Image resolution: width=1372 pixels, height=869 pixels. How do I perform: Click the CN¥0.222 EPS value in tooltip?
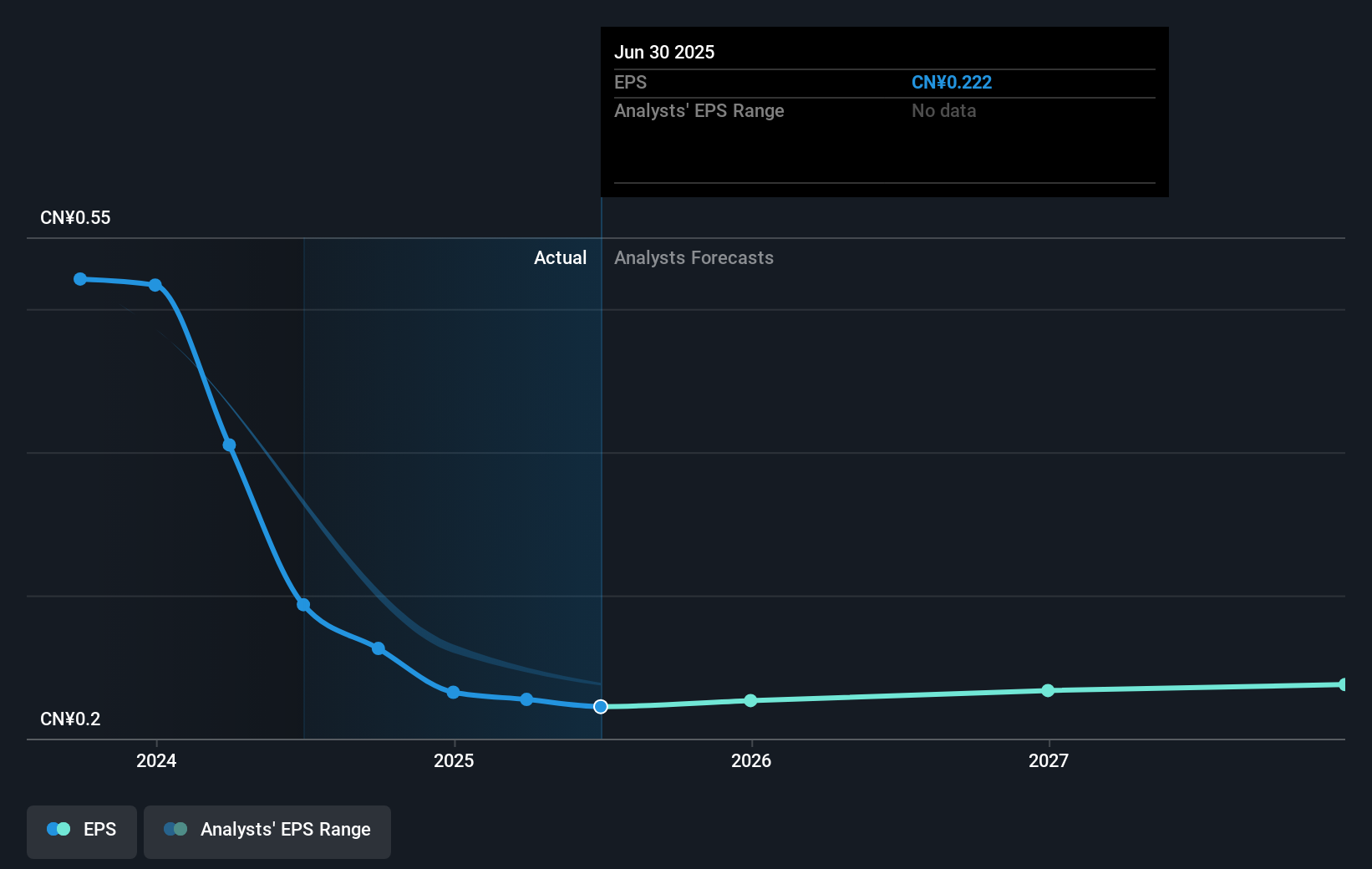(952, 83)
